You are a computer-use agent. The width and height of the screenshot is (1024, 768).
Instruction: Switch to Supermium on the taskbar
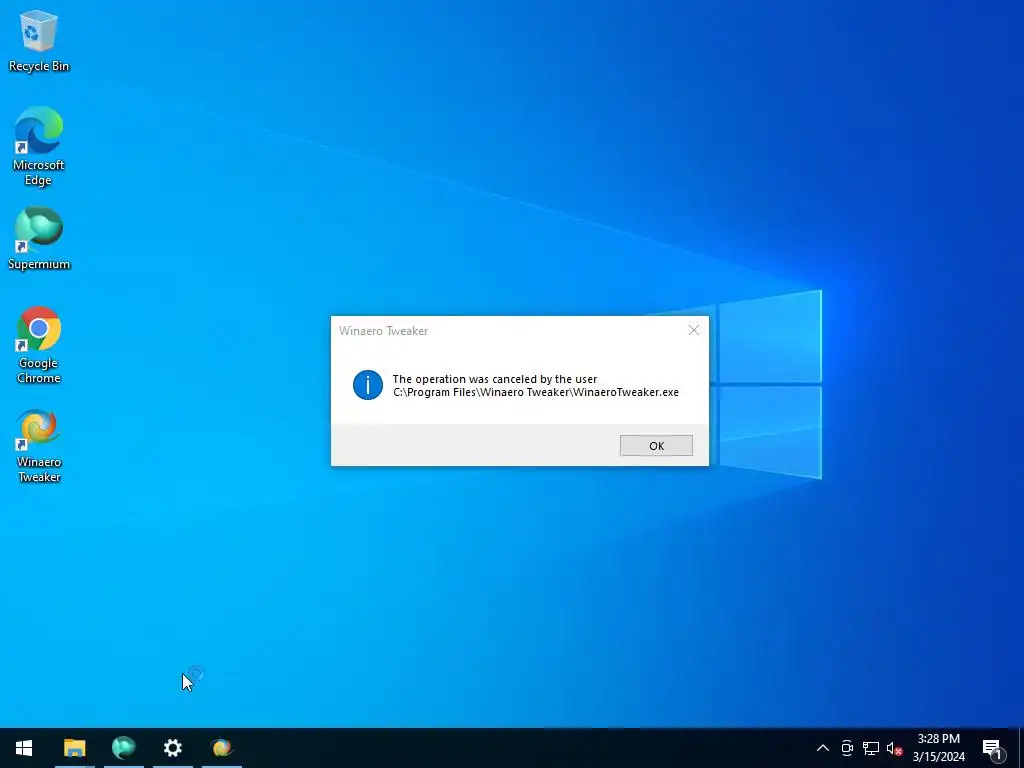point(123,748)
